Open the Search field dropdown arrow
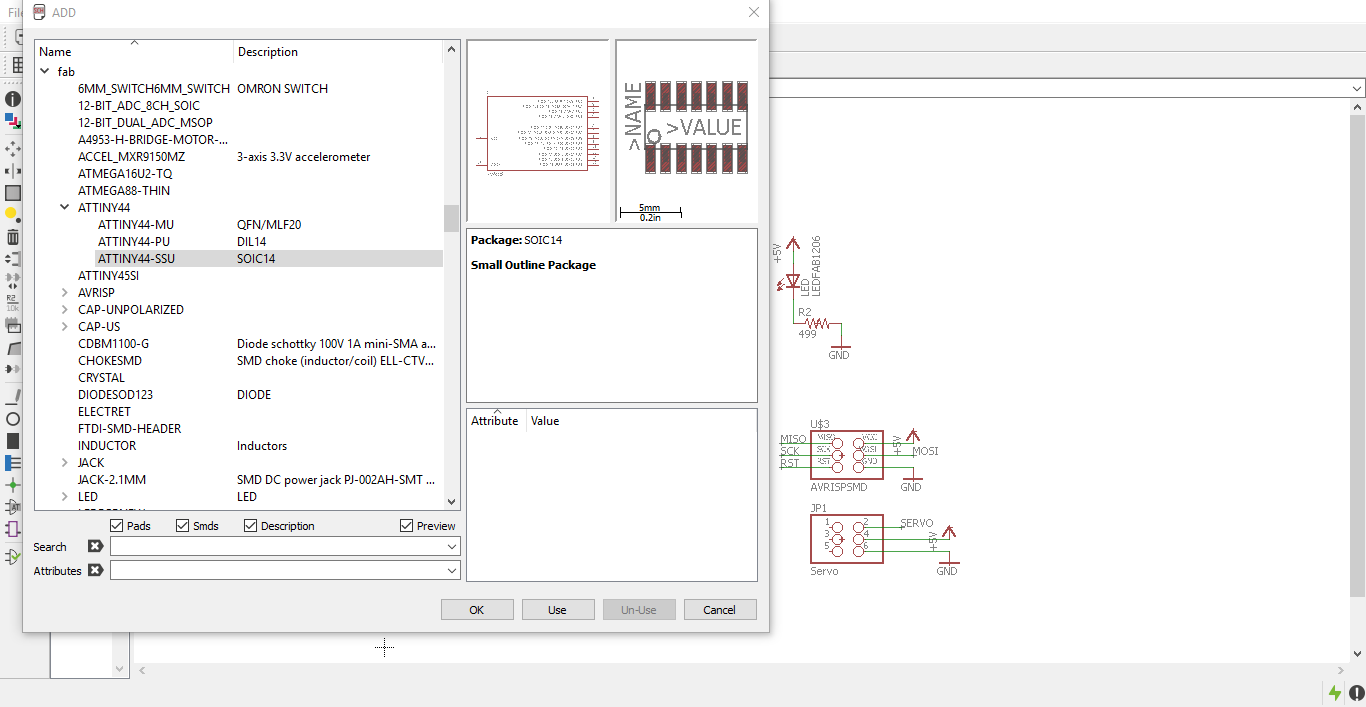This screenshot has height=707, width=1366. tap(452, 547)
